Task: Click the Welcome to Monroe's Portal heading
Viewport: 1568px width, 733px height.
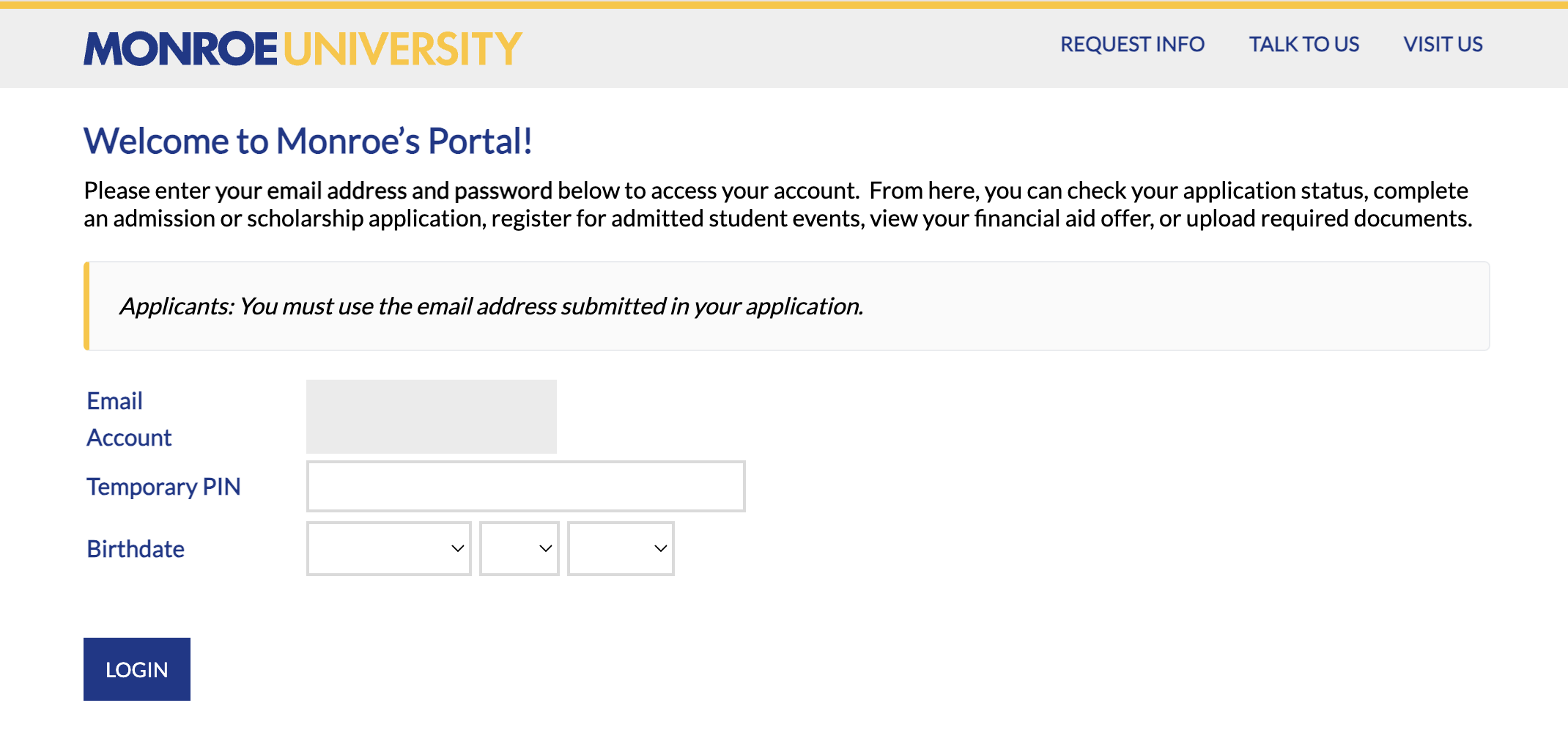Action: click(x=308, y=141)
